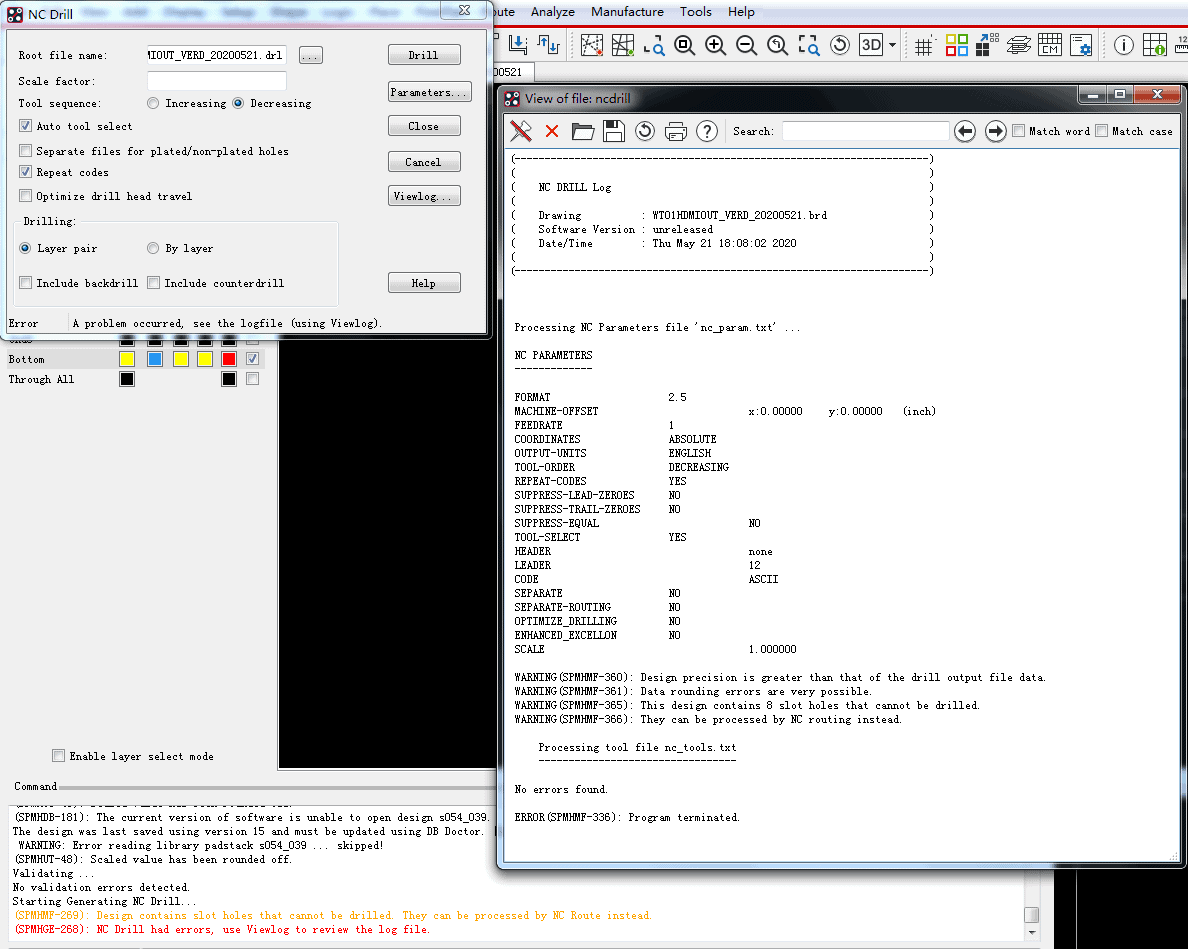
Task: Open the 3D viewer icon
Action: (871, 45)
